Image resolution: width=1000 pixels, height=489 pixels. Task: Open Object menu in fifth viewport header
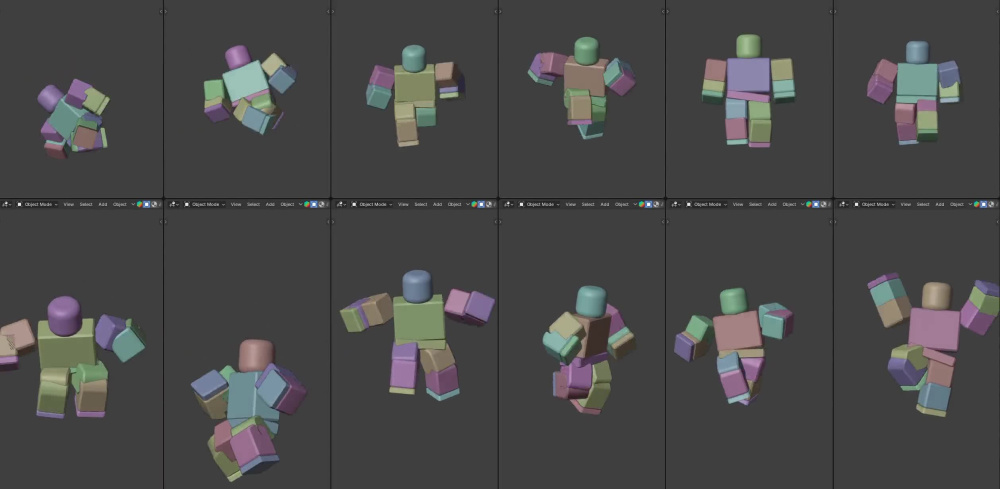click(789, 204)
